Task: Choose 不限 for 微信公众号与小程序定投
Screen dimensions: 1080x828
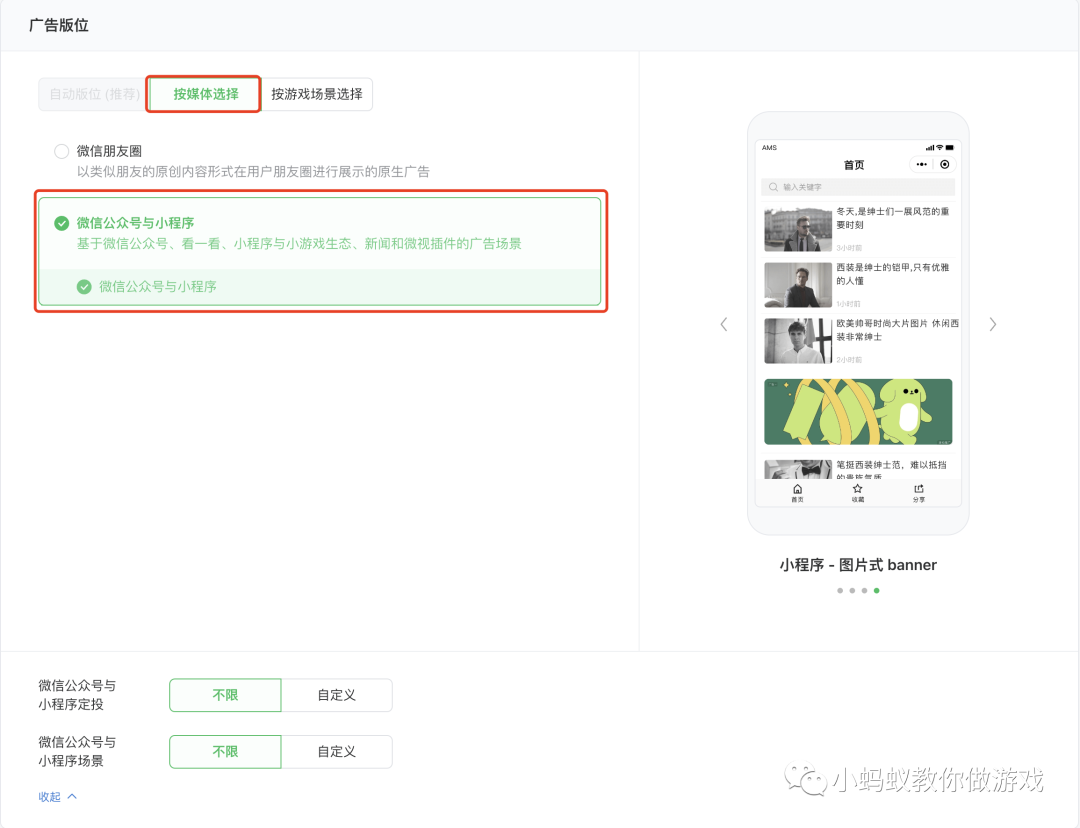Action: (225, 695)
